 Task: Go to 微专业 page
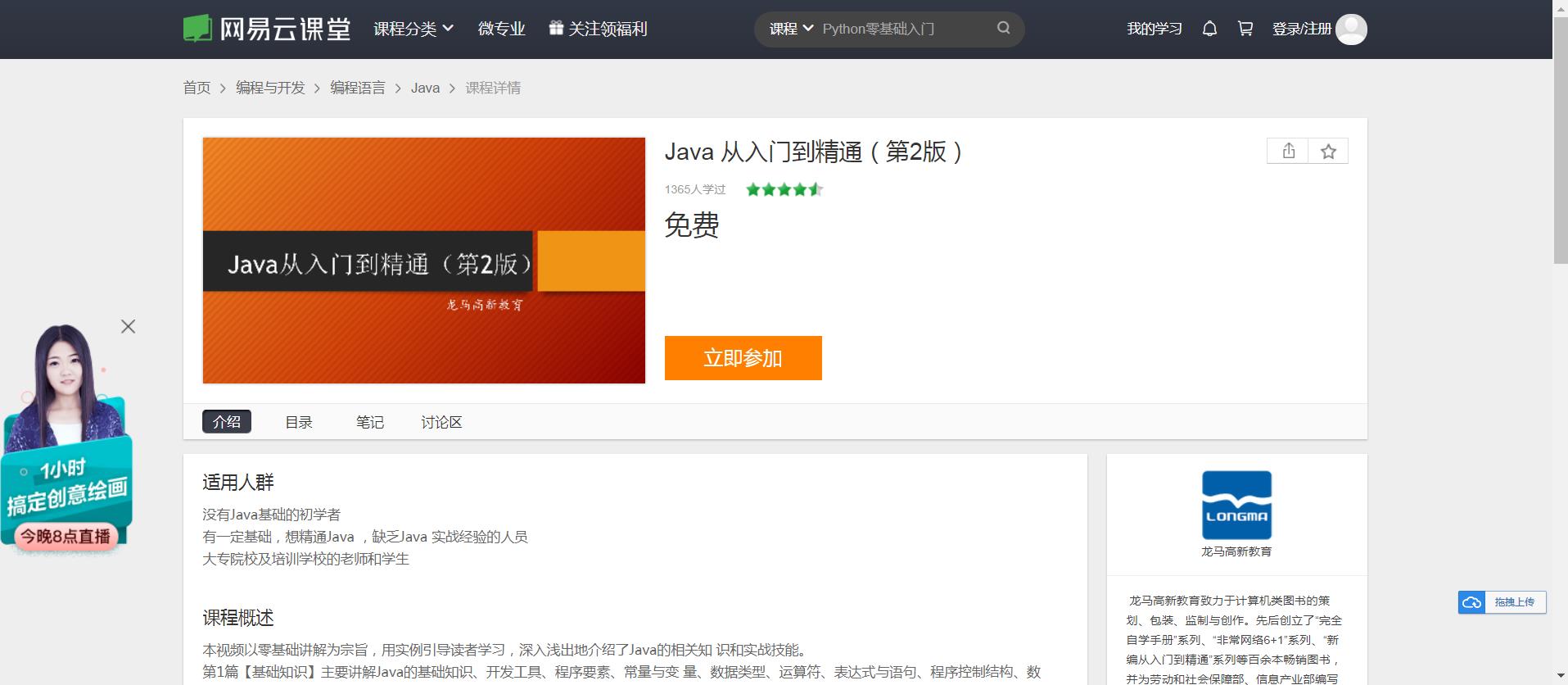(x=501, y=29)
